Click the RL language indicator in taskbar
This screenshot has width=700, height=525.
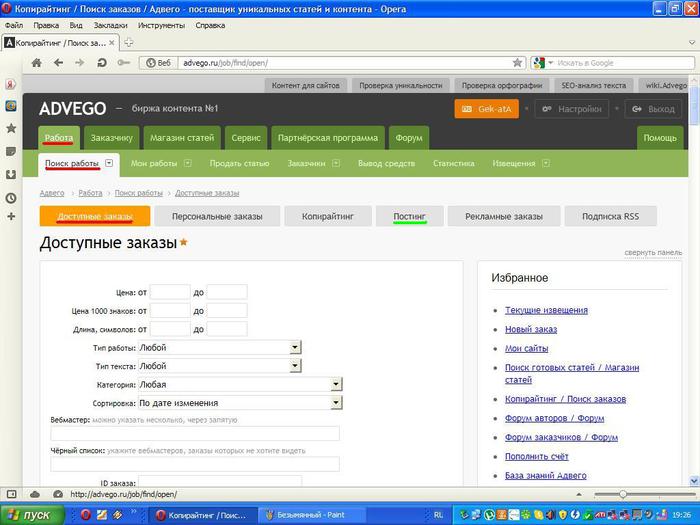pos(438,515)
